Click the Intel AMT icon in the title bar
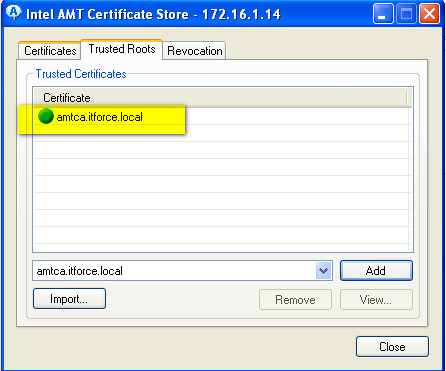Image resolution: width=446 pixels, height=371 pixels. pos(13,13)
